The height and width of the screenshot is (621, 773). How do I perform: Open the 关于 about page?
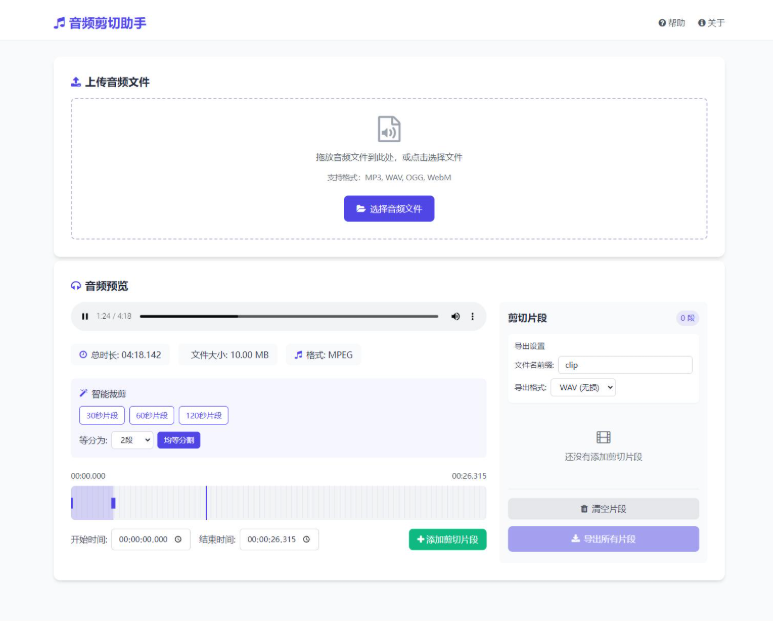click(711, 22)
